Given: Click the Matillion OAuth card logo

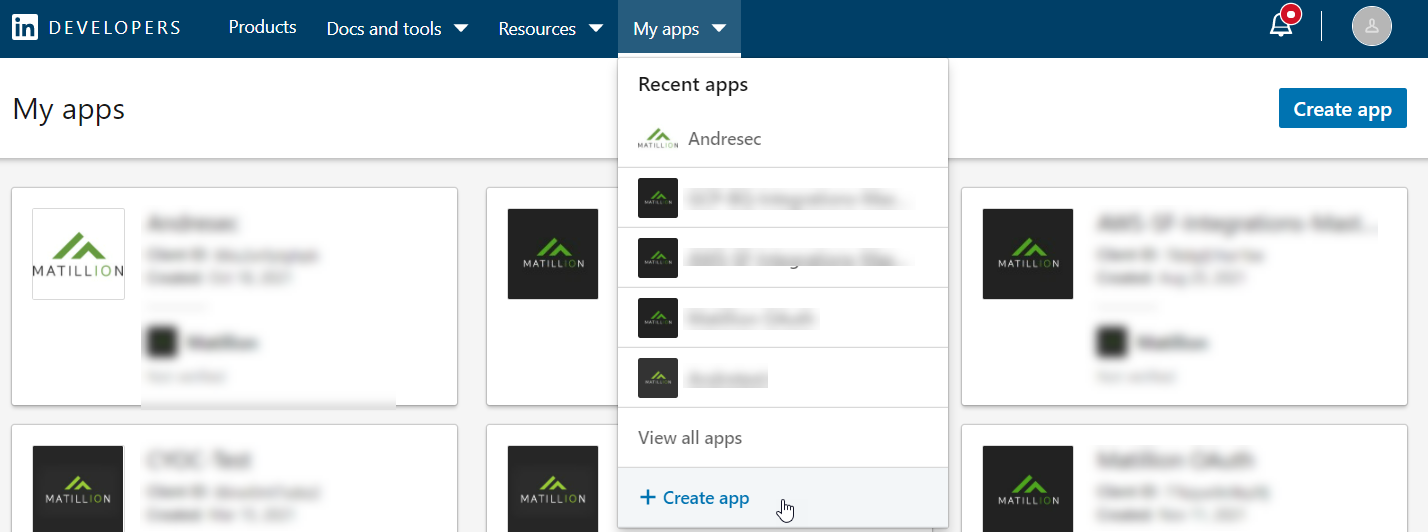Looking at the screenshot, I should [1028, 489].
